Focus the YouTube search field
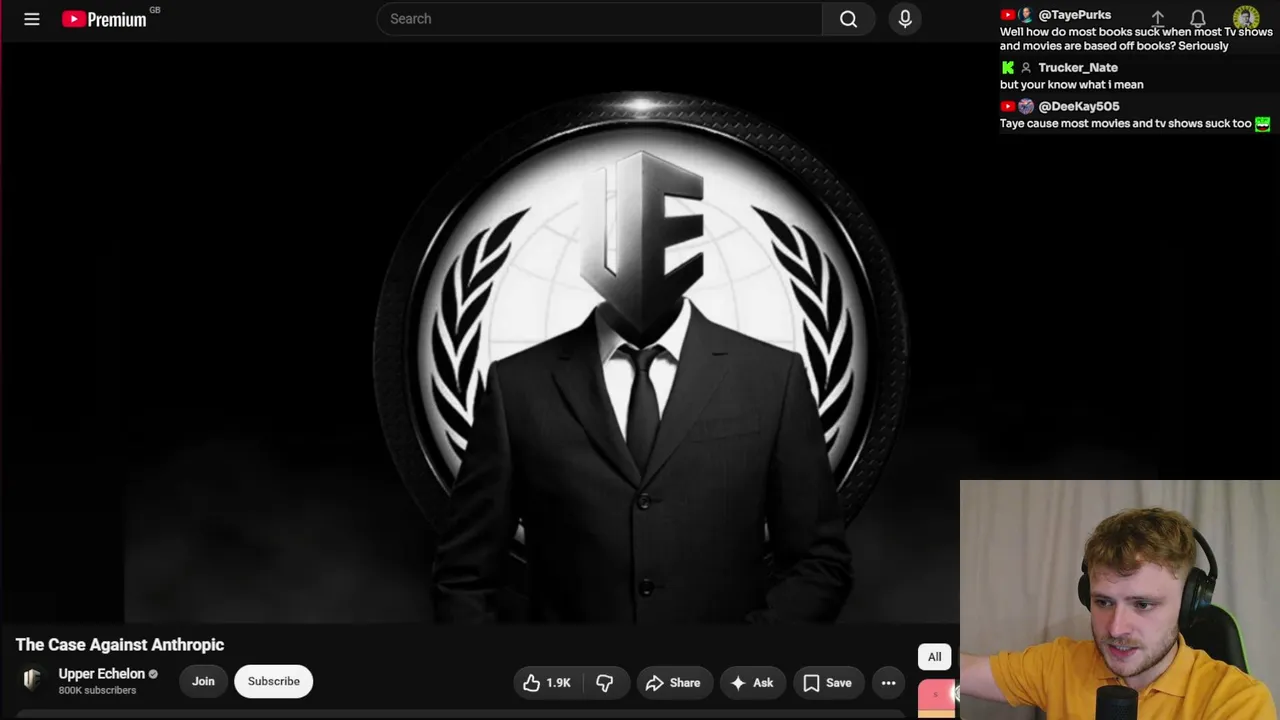 pos(599,19)
